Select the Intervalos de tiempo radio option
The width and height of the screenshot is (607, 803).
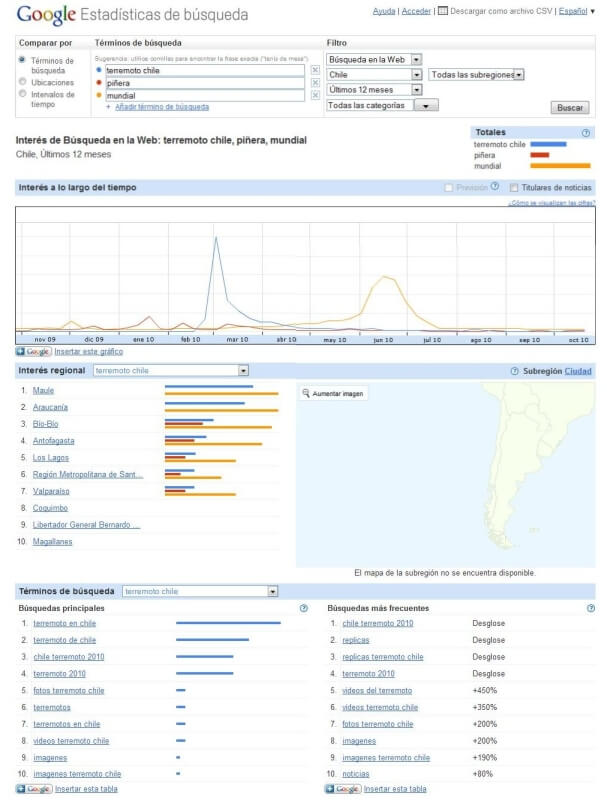point(23,94)
